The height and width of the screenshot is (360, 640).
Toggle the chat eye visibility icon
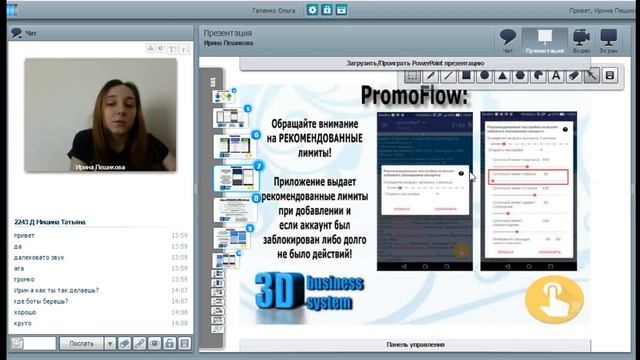pos(155,344)
